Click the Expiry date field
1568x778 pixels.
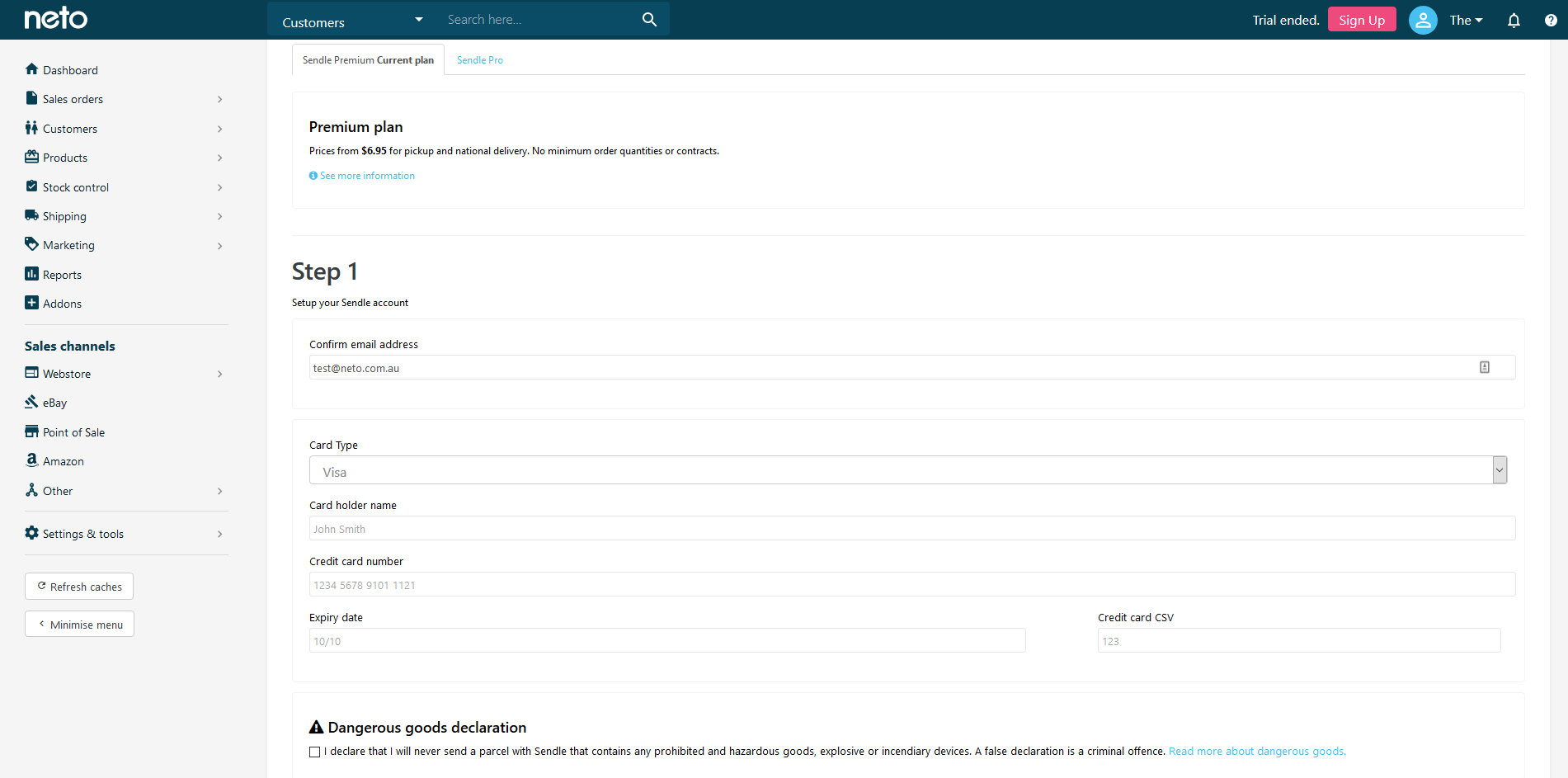click(667, 640)
